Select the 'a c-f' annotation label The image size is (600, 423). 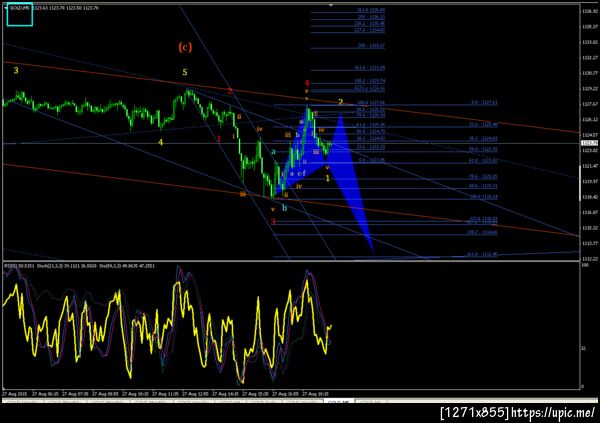(298, 173)
